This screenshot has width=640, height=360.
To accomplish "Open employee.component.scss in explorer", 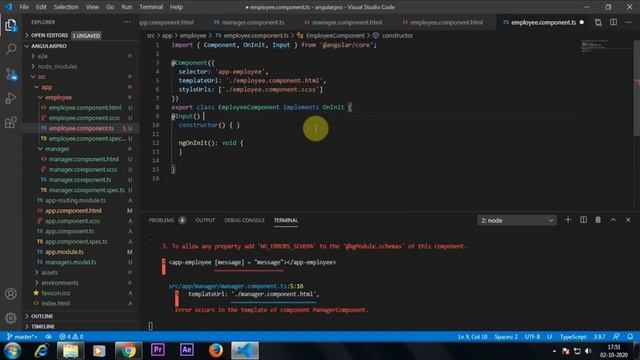I will tap(84, 118).
